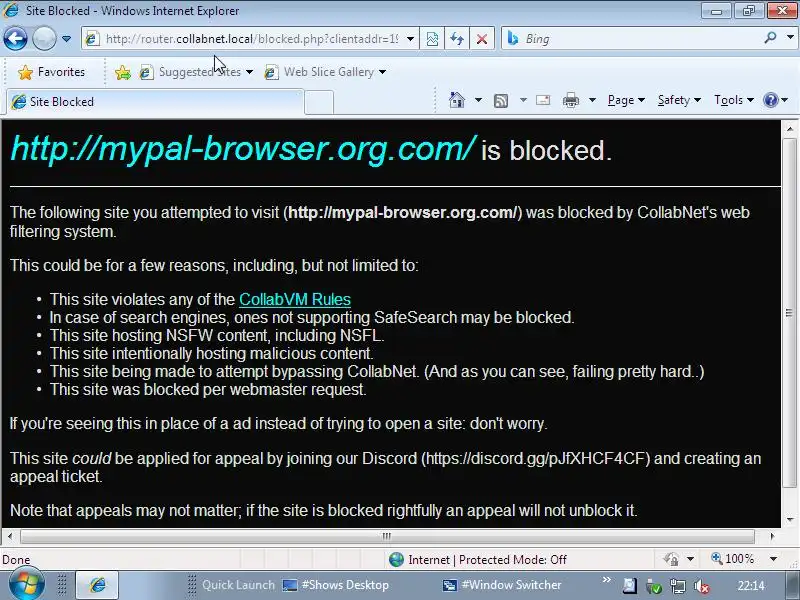This screenshot has height=600, width=800.
Task: Click the green shield tray icon
Action: point(654,586)
